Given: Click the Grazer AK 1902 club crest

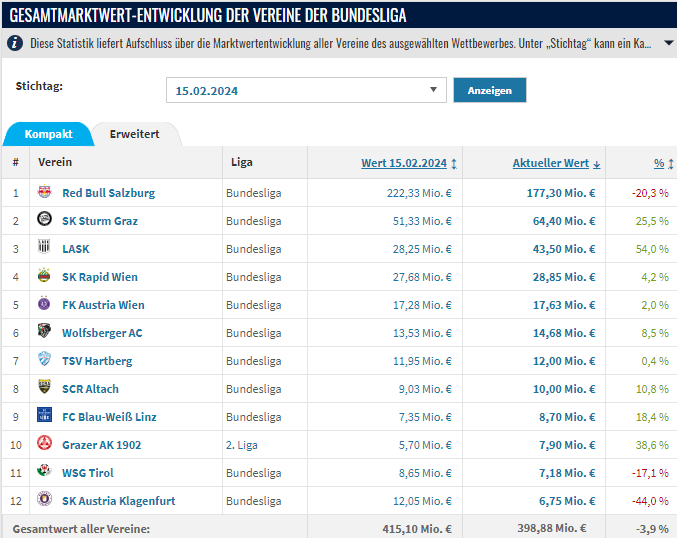Looking at the screenshot, I should click(44, 443).
